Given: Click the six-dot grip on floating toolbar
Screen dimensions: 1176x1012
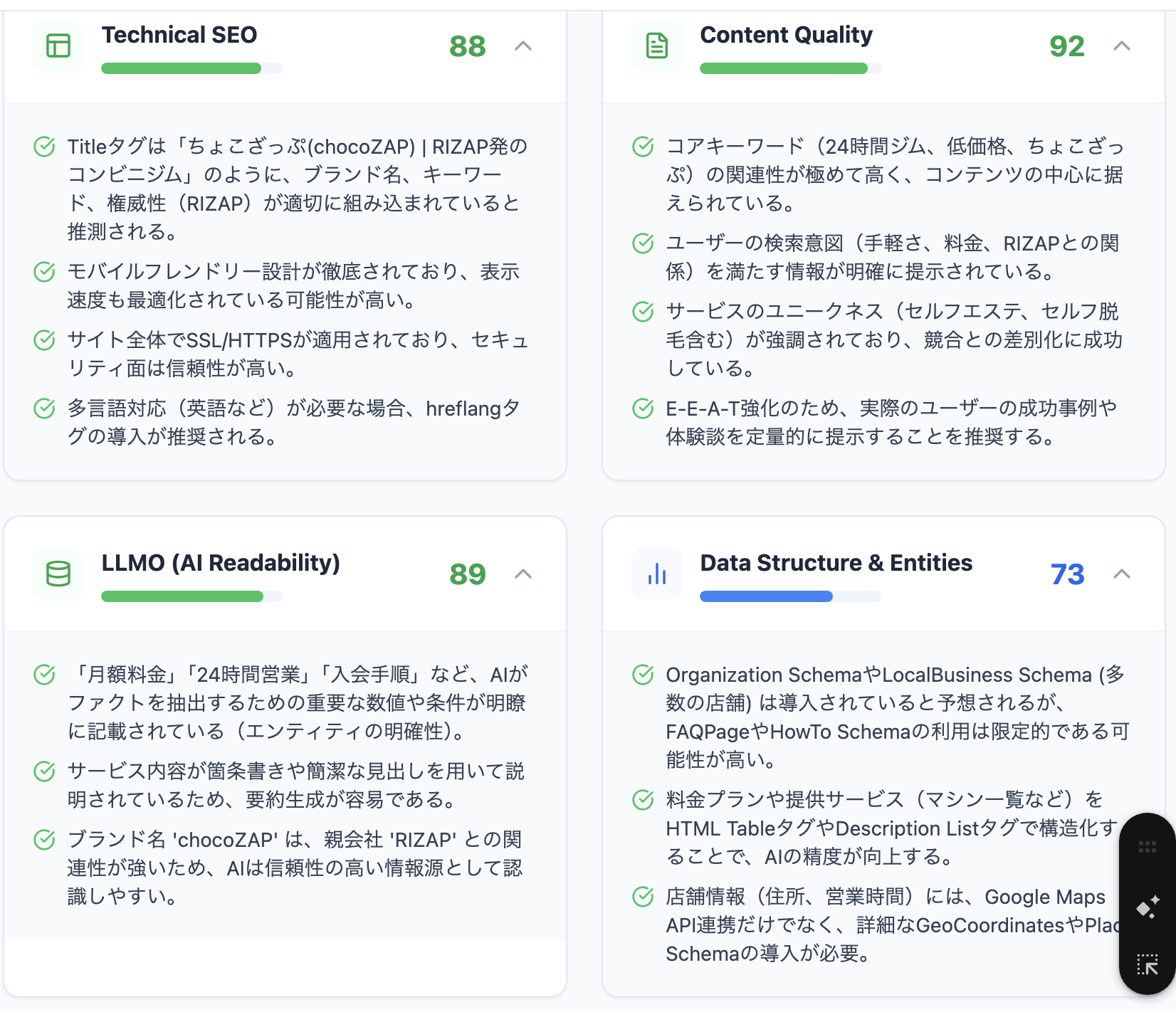Looking at the screenshot, I should tap(1147, 847).
